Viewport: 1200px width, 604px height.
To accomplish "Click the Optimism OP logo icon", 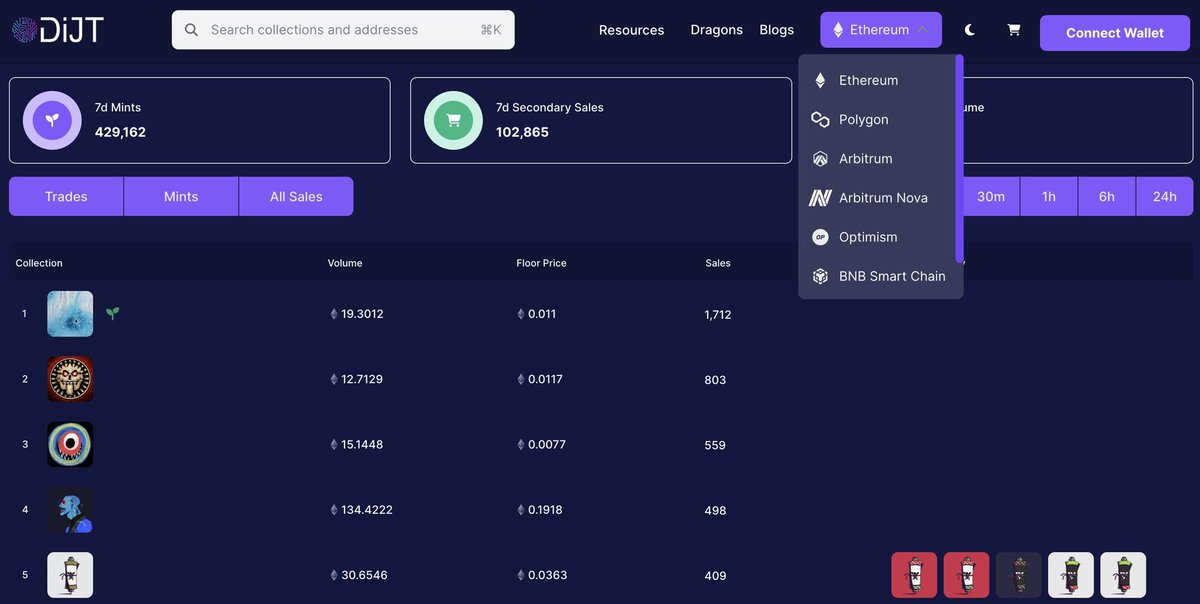I will click(820, 237).
